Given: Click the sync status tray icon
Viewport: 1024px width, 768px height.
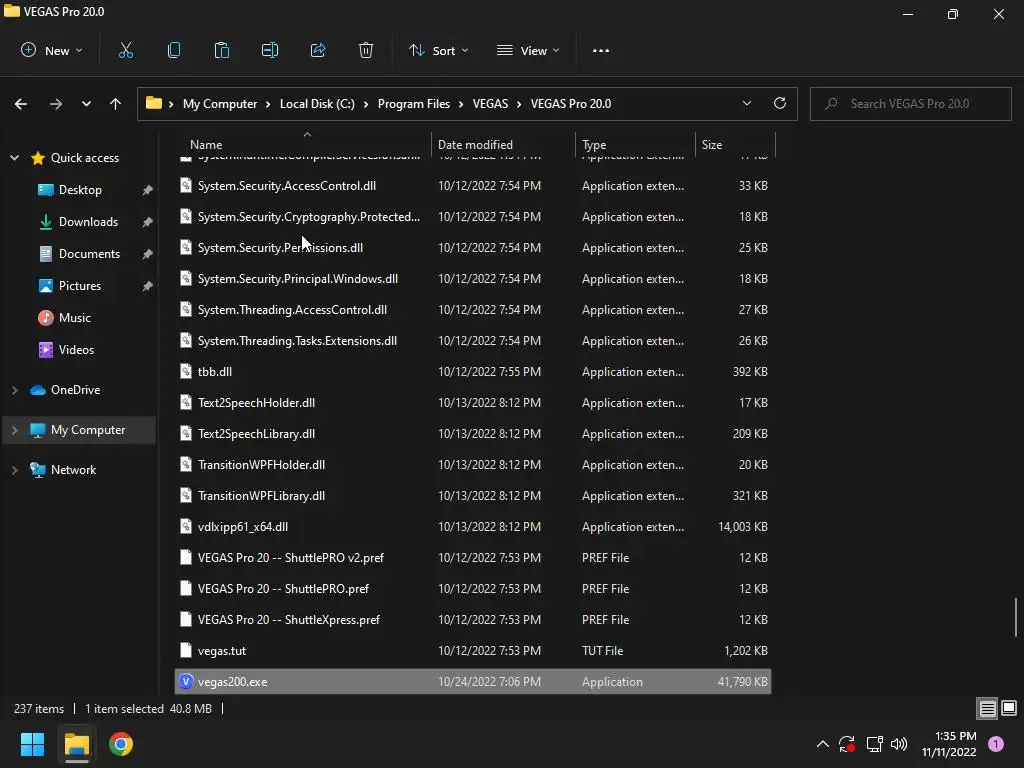Looking at the screenshot, I should coord(847,744).
